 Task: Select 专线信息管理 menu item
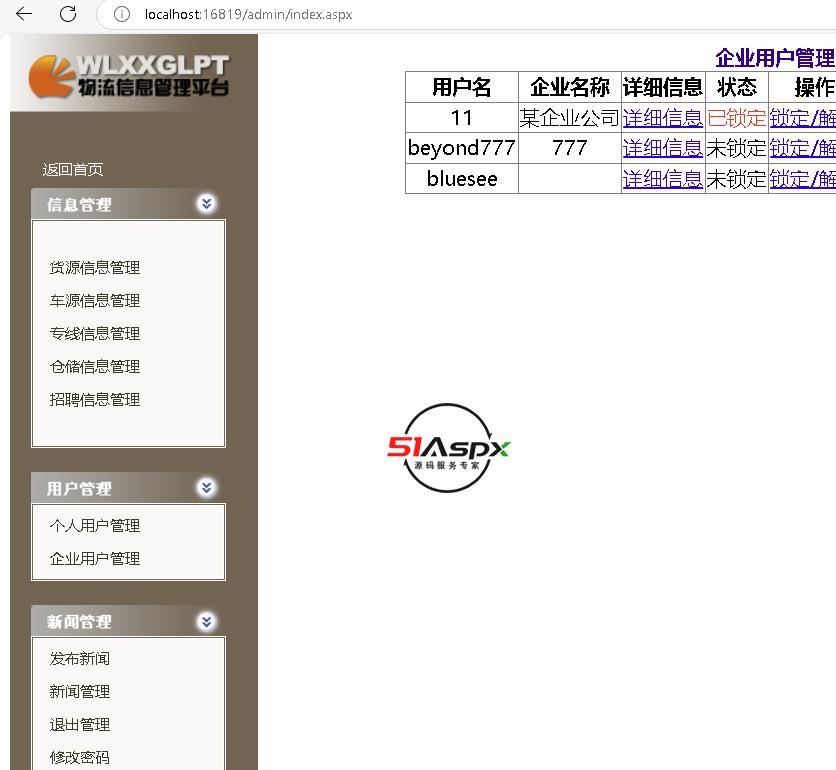(x=95, y=333)
